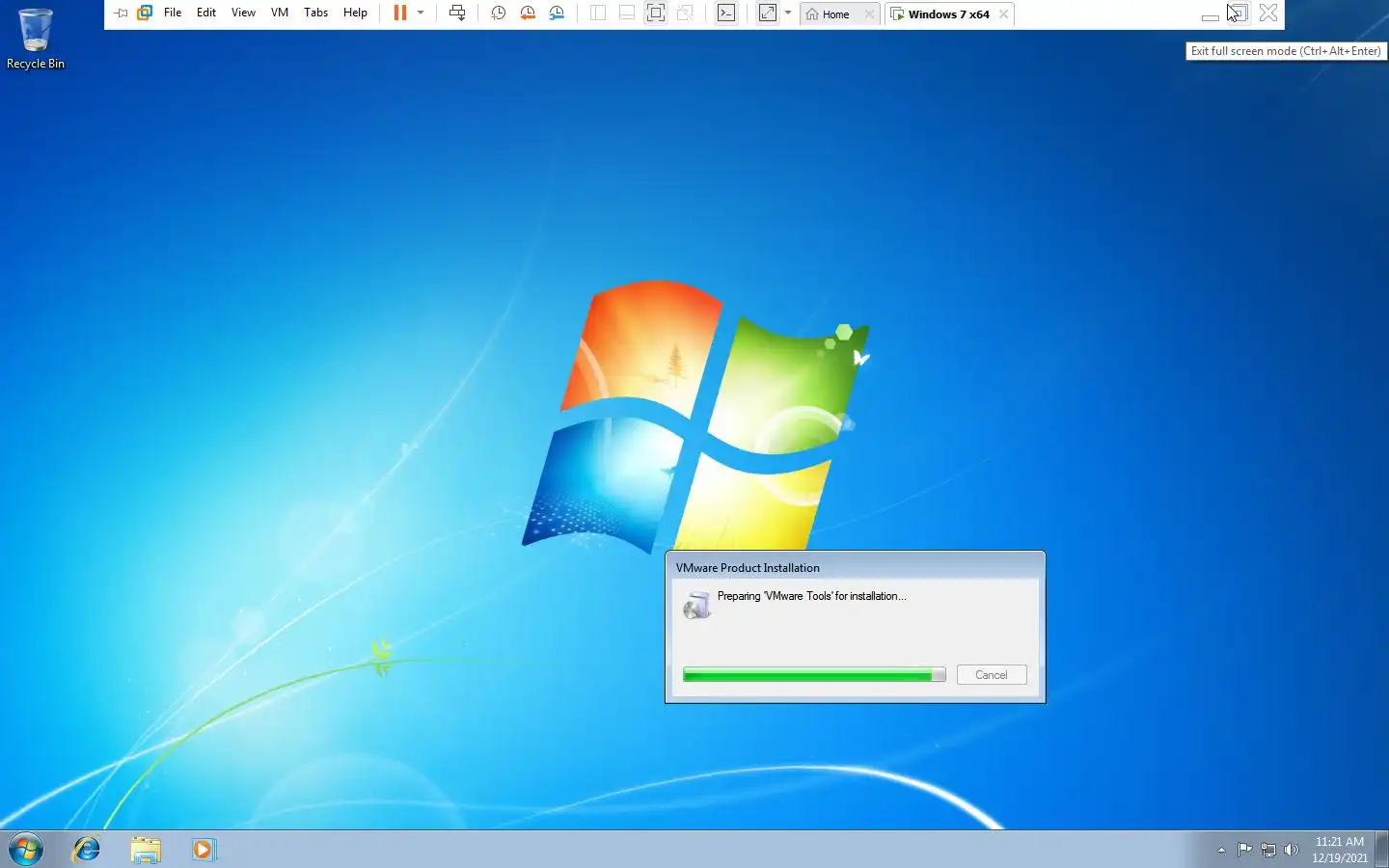
Task: Open the snapshot manager
Action: click(x=557, y=14)
